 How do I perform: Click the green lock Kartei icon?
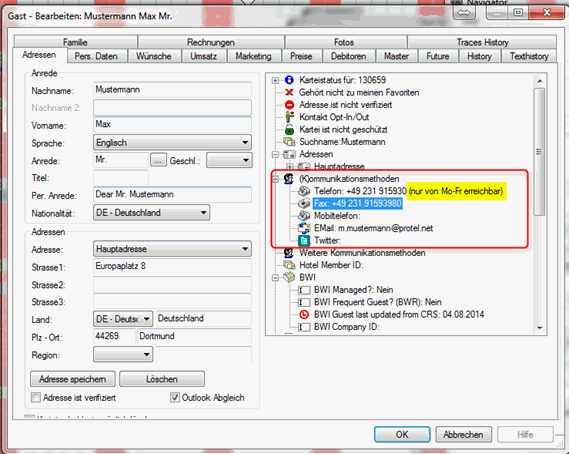[x=289, y=130]
